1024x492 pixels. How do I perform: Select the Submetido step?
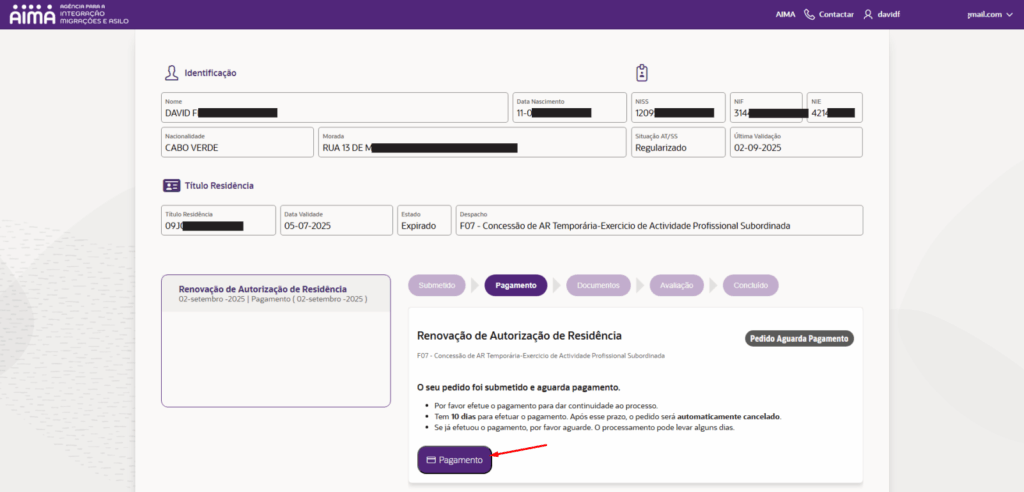point(437,285)
